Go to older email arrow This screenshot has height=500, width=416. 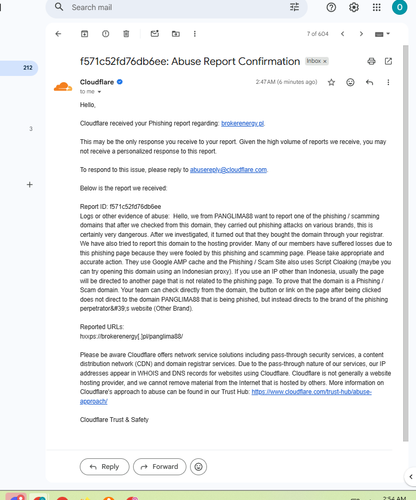click(x=361, y=34)
